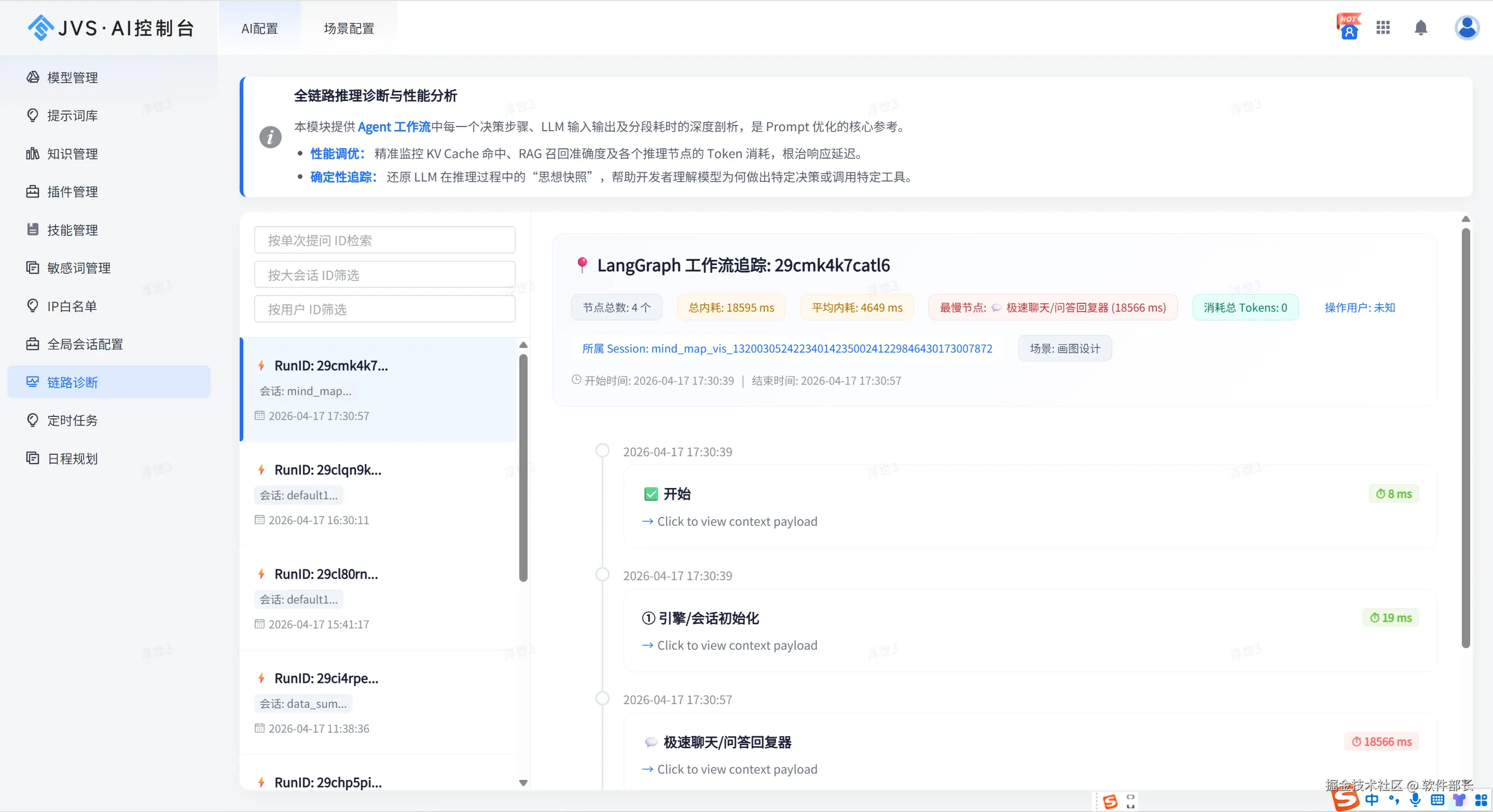This screenshot has width=1493, height=812.
Task: Click run list scrollbar down arrow
Action: pyautogui.click(x=523, y=782)
